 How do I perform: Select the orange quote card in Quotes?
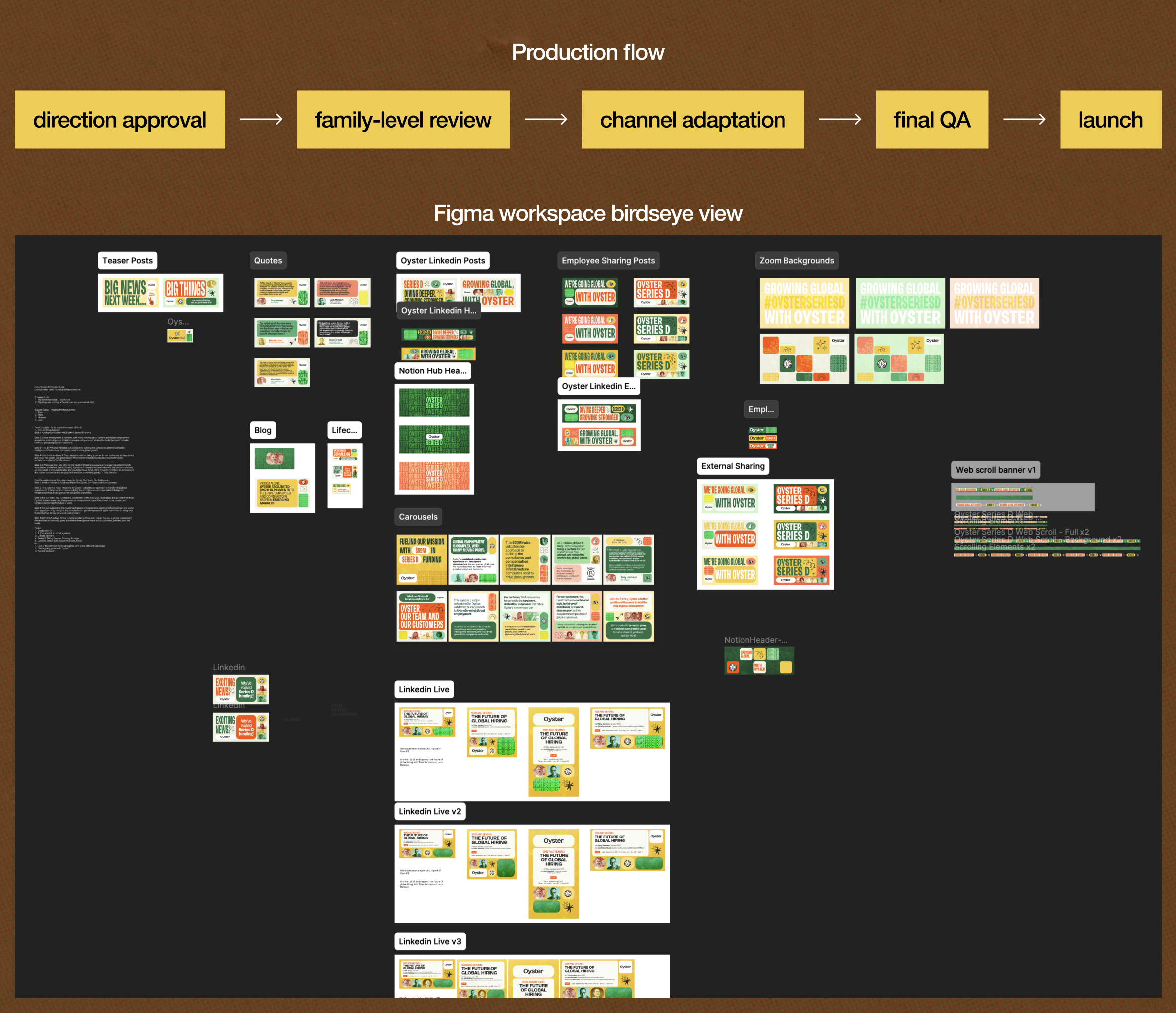coord(342,292)
